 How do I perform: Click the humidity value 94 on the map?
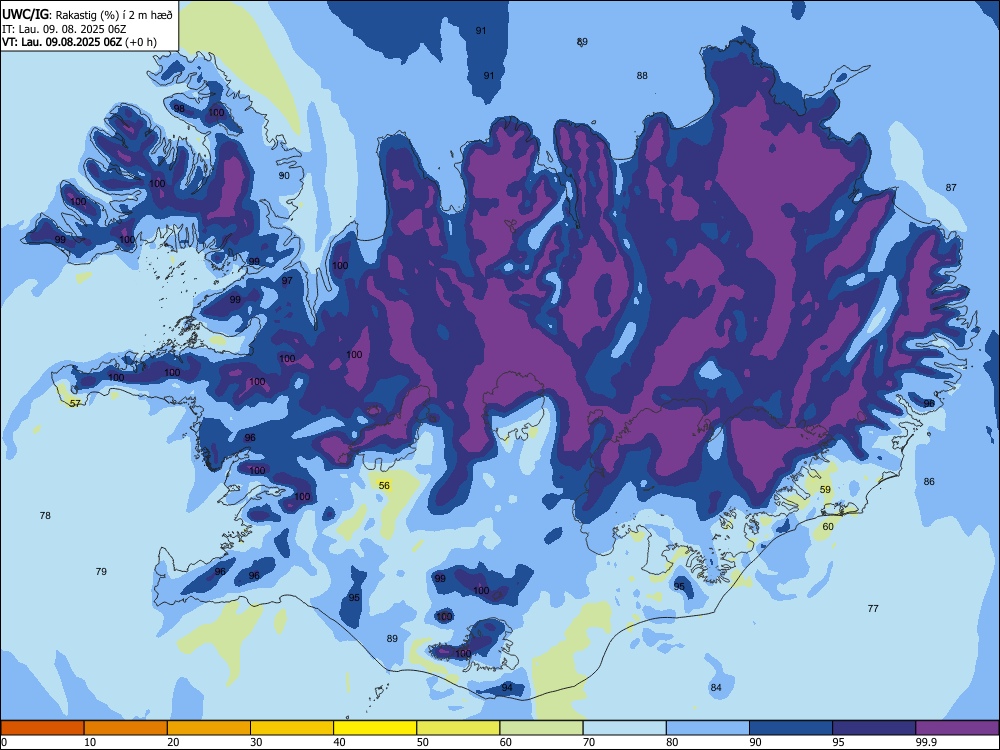[x=507, y=688]
